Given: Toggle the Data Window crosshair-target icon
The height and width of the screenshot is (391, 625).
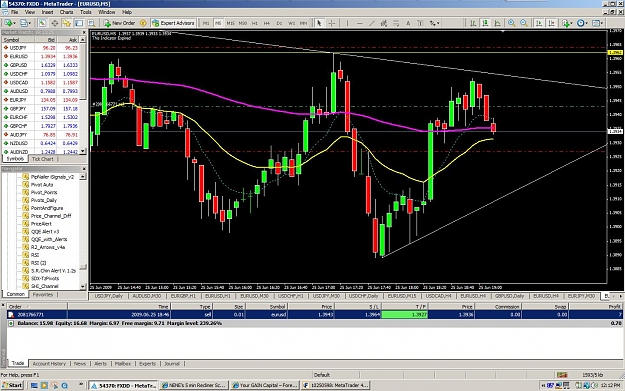Looking at the screenshot, I should pos(55,23).
